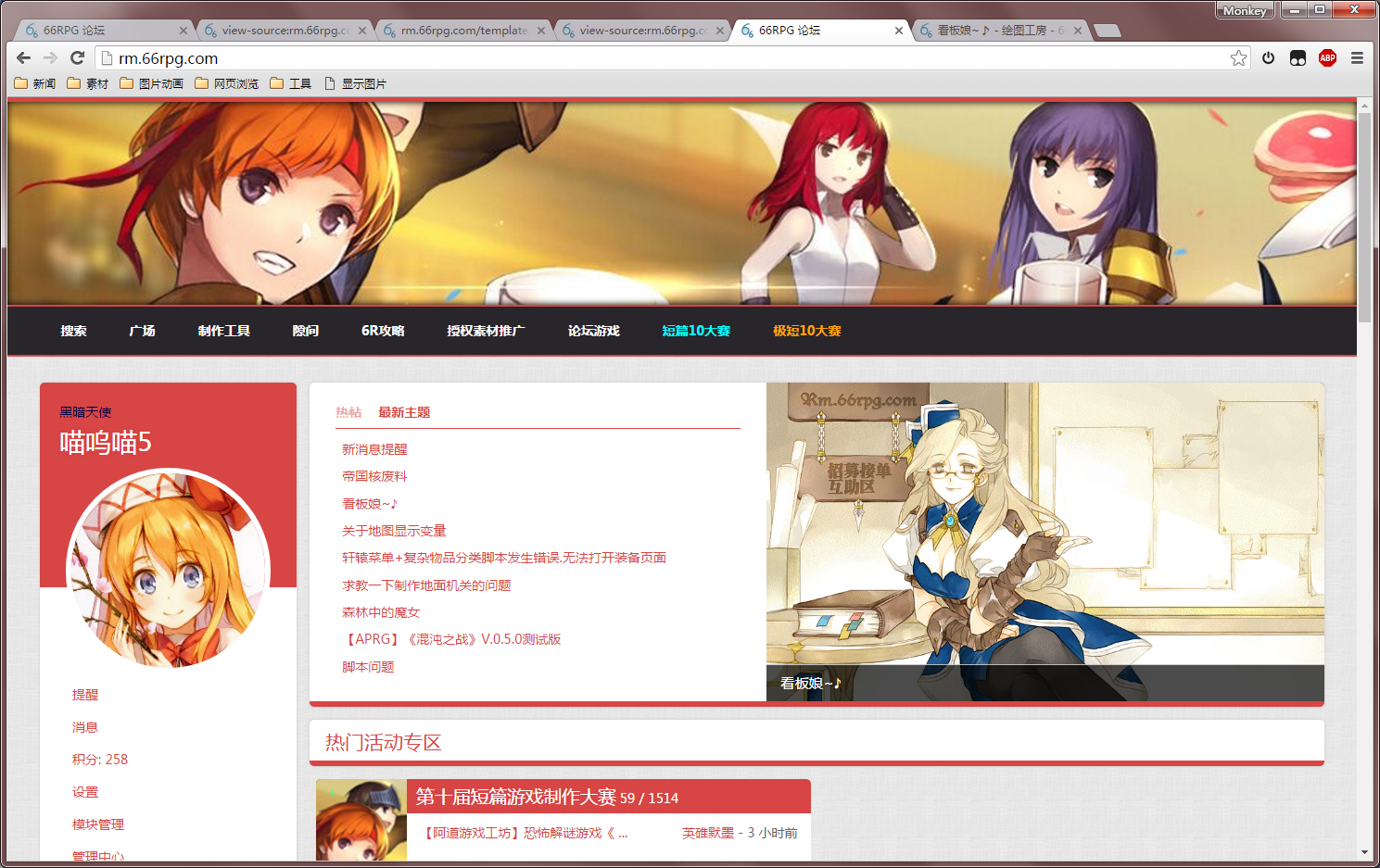Open the 森林中的魔女 thread
Viewport: 1380px width, 868px height.
pyautogui.click(x=381, y=612)
